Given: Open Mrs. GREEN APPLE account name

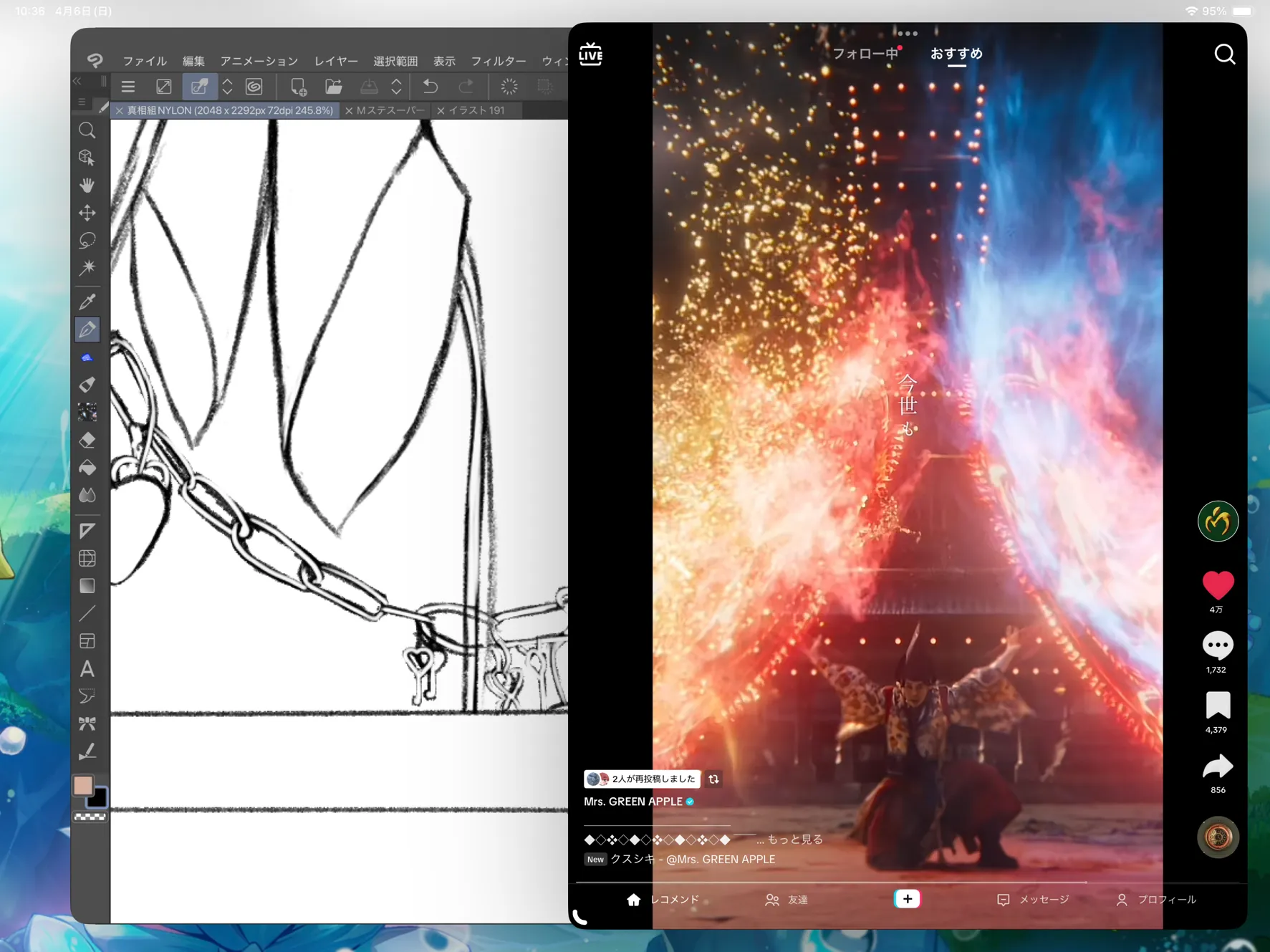Looking at the screenshot, I should pos(633,802).
